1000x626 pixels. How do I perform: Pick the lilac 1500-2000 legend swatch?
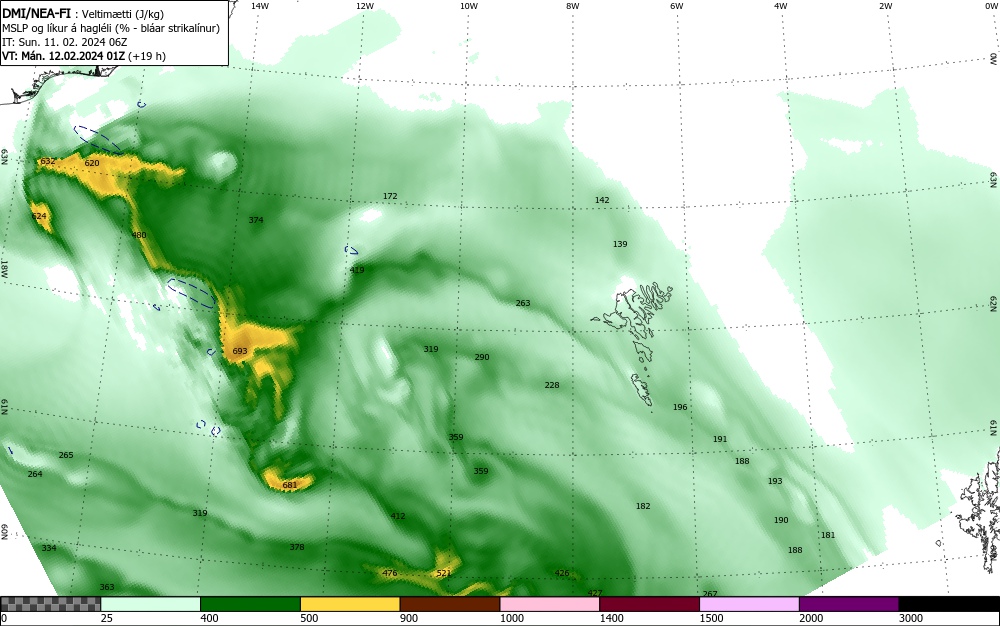pyautogui.click(x=749, y=604)
